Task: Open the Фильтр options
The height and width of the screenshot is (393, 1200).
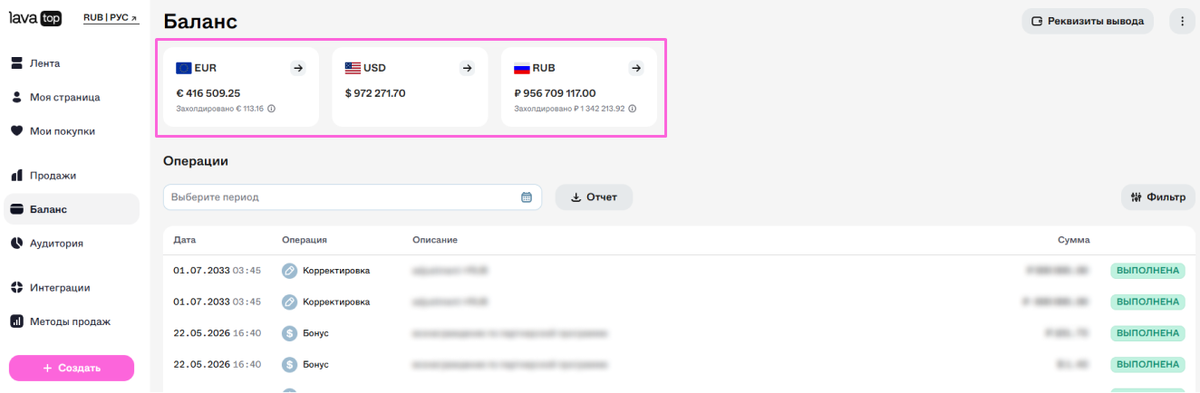Action: point(1158,197)
